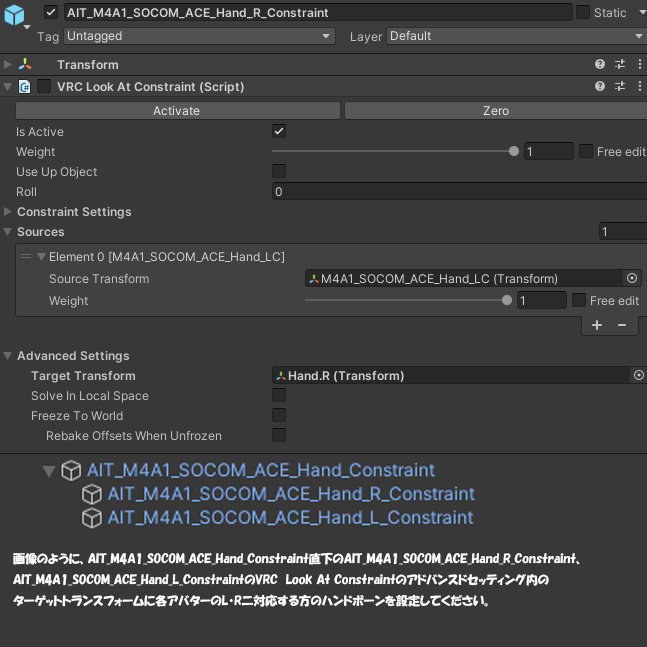This screenshot has width=647, height=647.
Task: Toggle the Is Active checkbox
Action: coord(279,131)
